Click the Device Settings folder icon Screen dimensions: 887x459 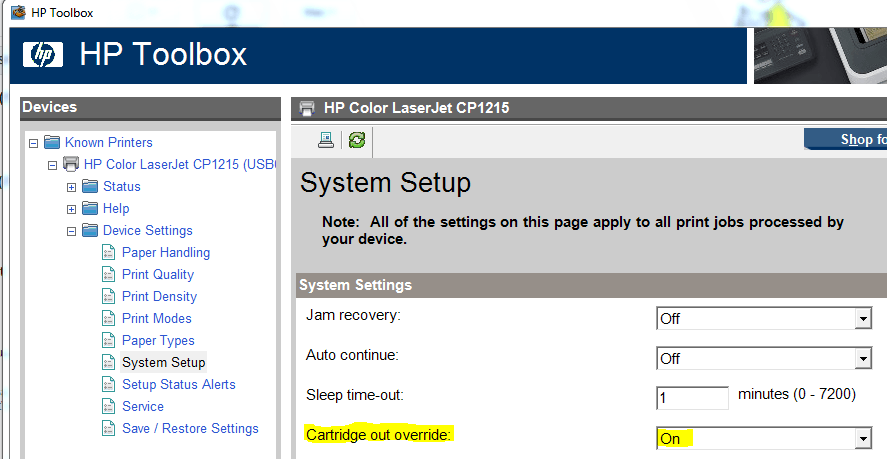click(90, 230)
